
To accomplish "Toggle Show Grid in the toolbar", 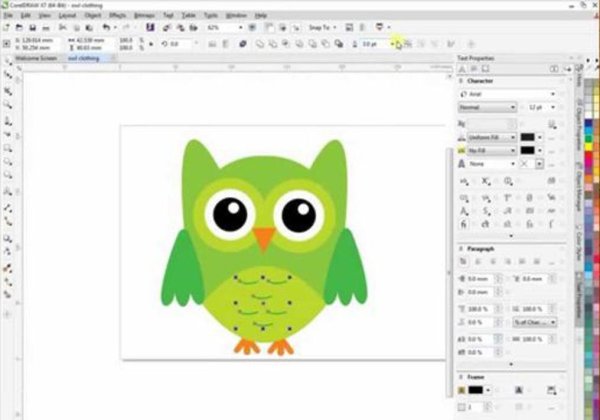I will [x=283, y=28].
